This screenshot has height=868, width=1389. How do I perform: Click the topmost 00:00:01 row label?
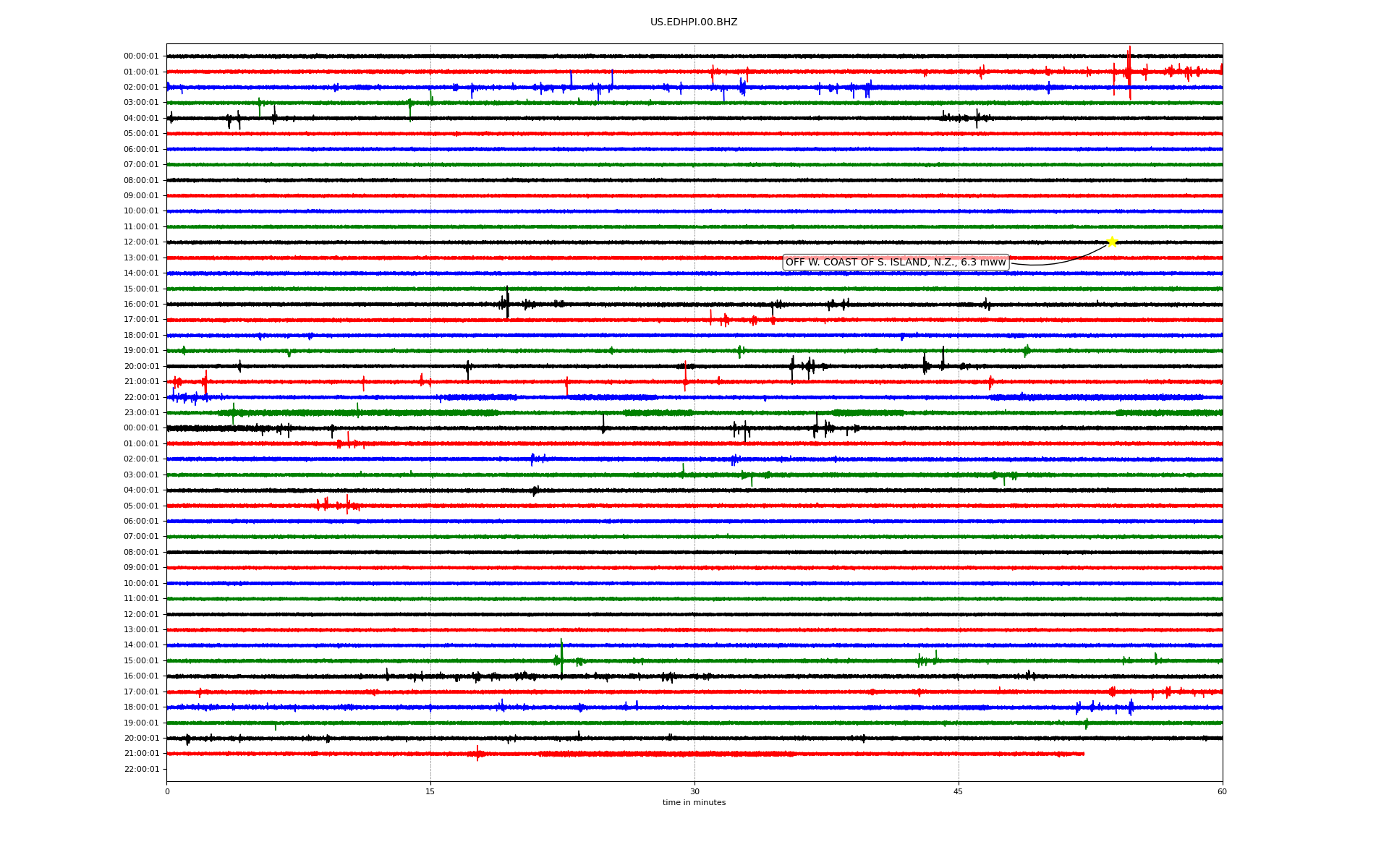141,56
